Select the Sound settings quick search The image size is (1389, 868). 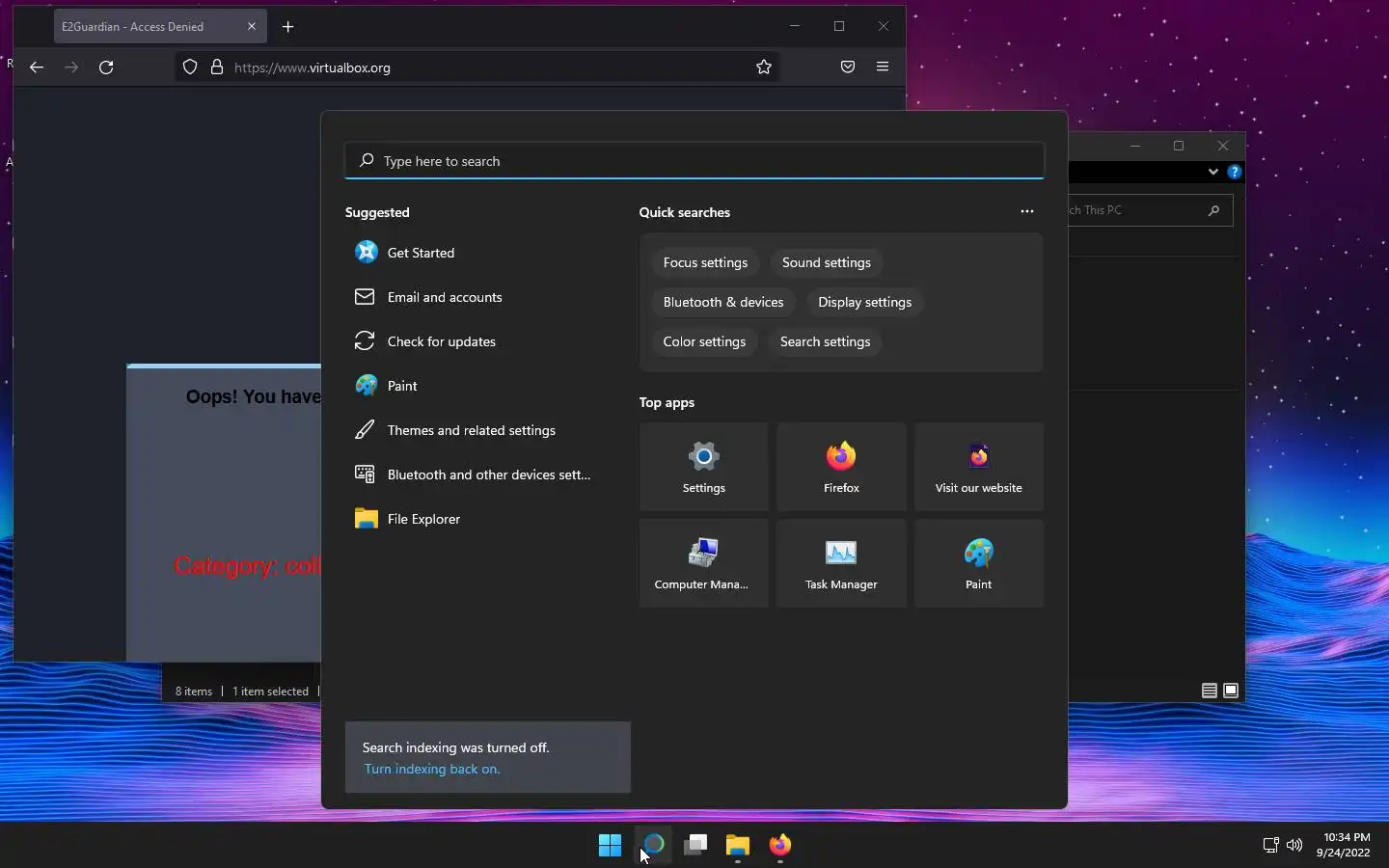(x=827, y=262)
